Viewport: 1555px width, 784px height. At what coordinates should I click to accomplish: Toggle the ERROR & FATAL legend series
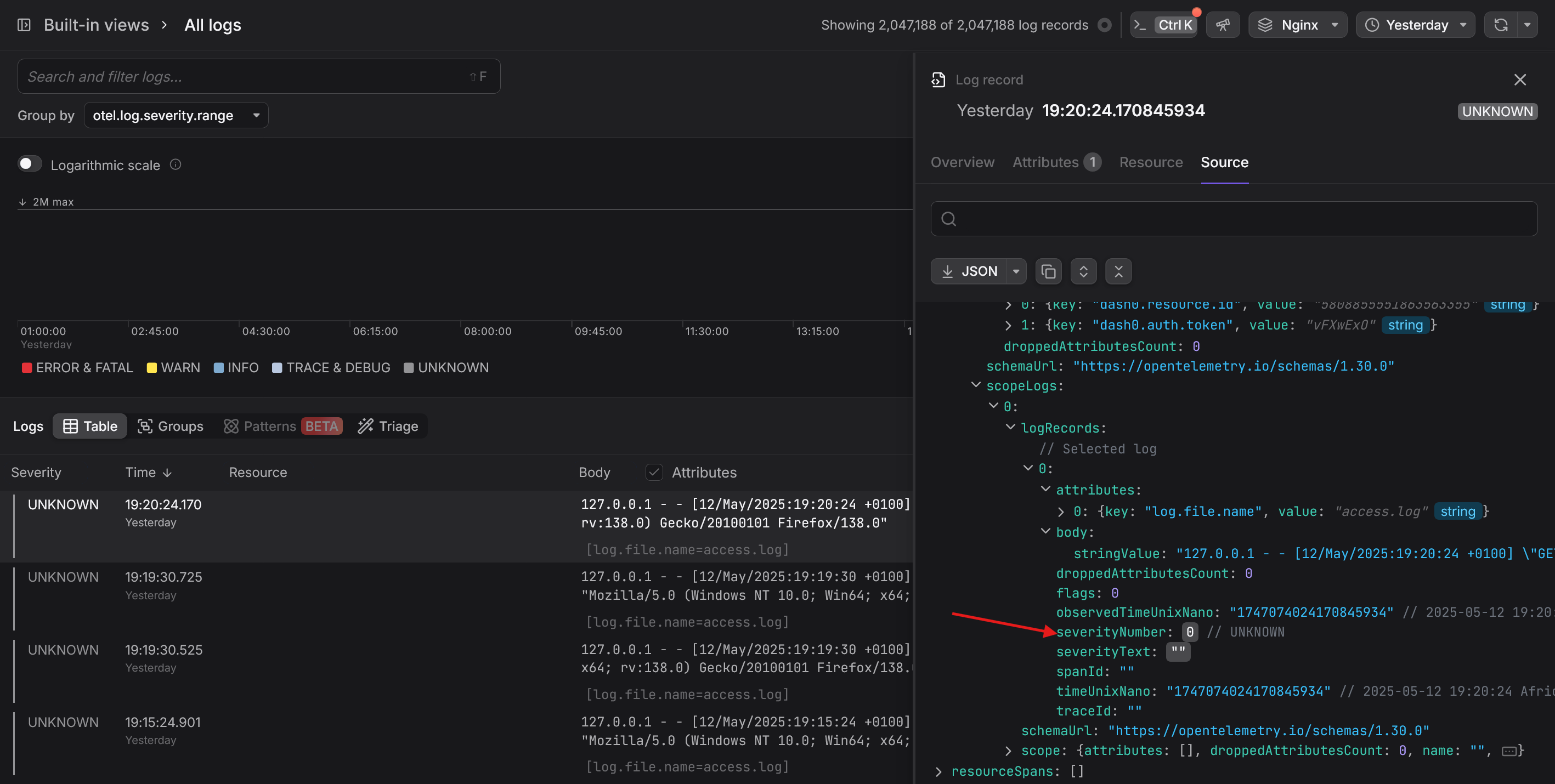pos(77,368)
